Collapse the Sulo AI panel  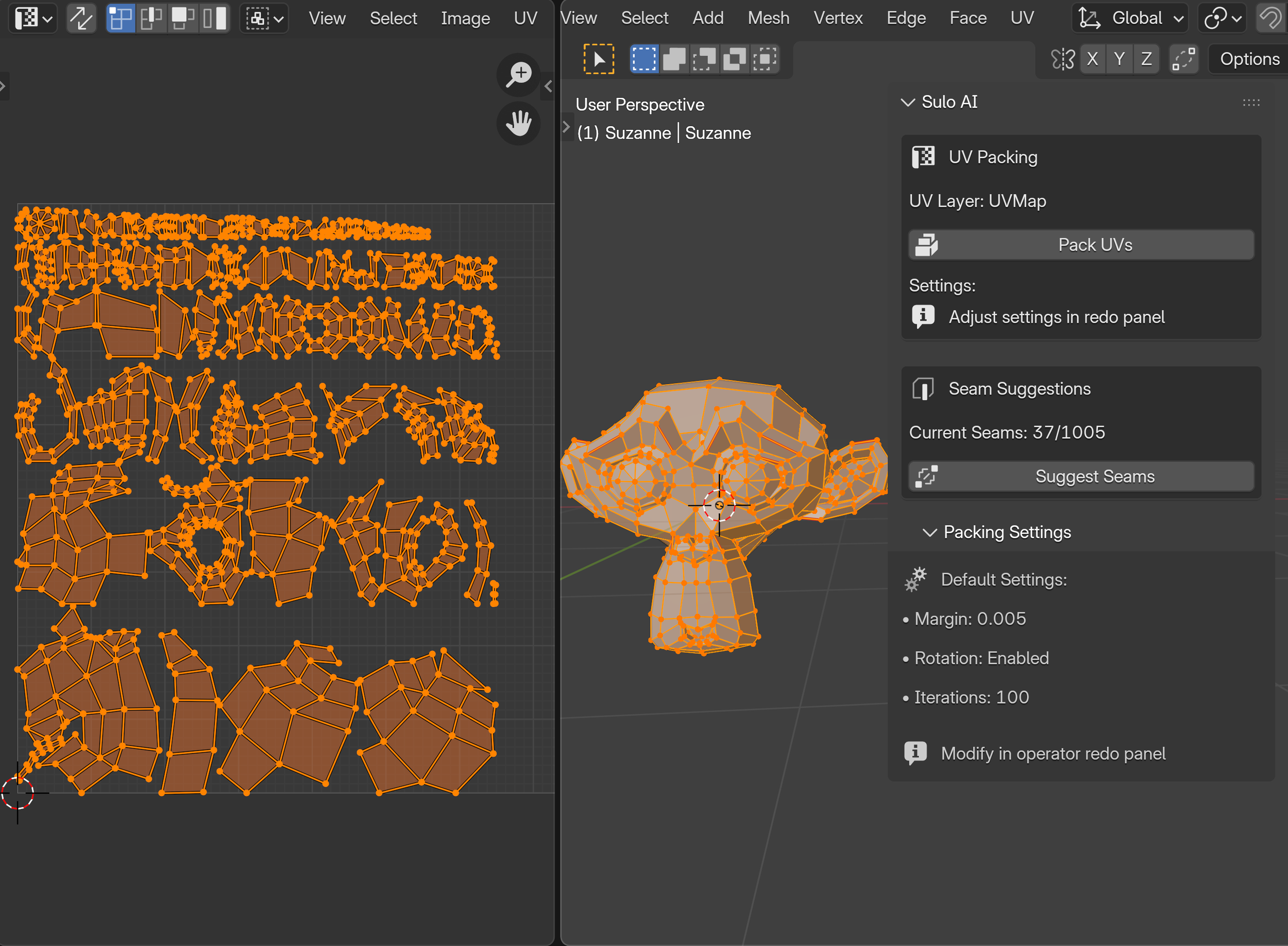908,102
